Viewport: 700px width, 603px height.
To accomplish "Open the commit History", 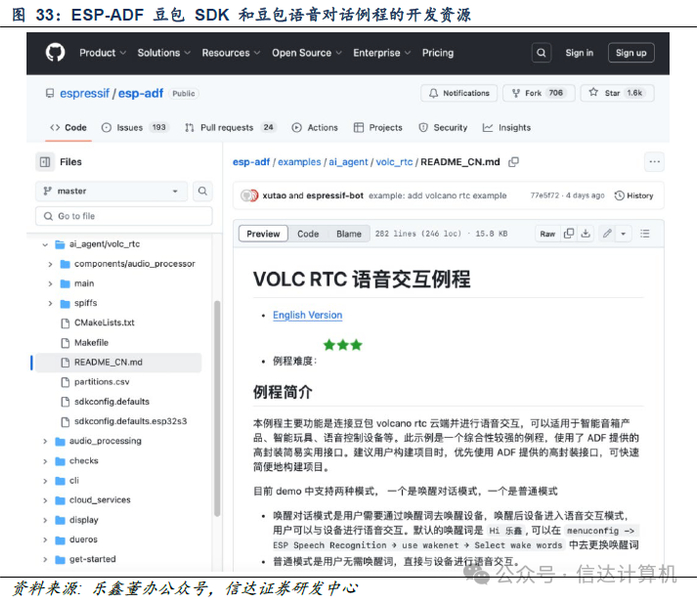I will [634, 195].
